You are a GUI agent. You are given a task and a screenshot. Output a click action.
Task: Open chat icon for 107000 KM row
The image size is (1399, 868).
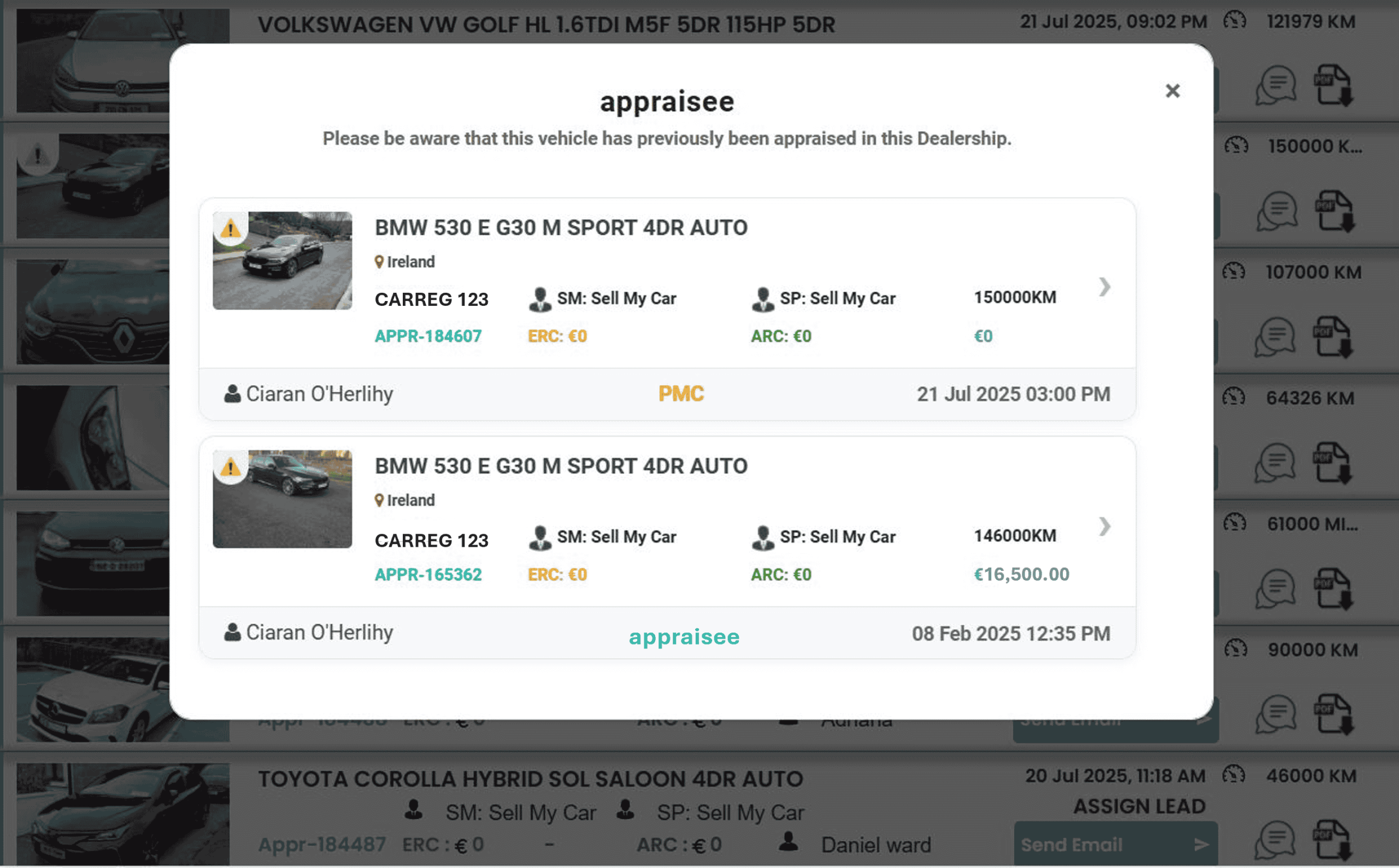click(1276, 337)
